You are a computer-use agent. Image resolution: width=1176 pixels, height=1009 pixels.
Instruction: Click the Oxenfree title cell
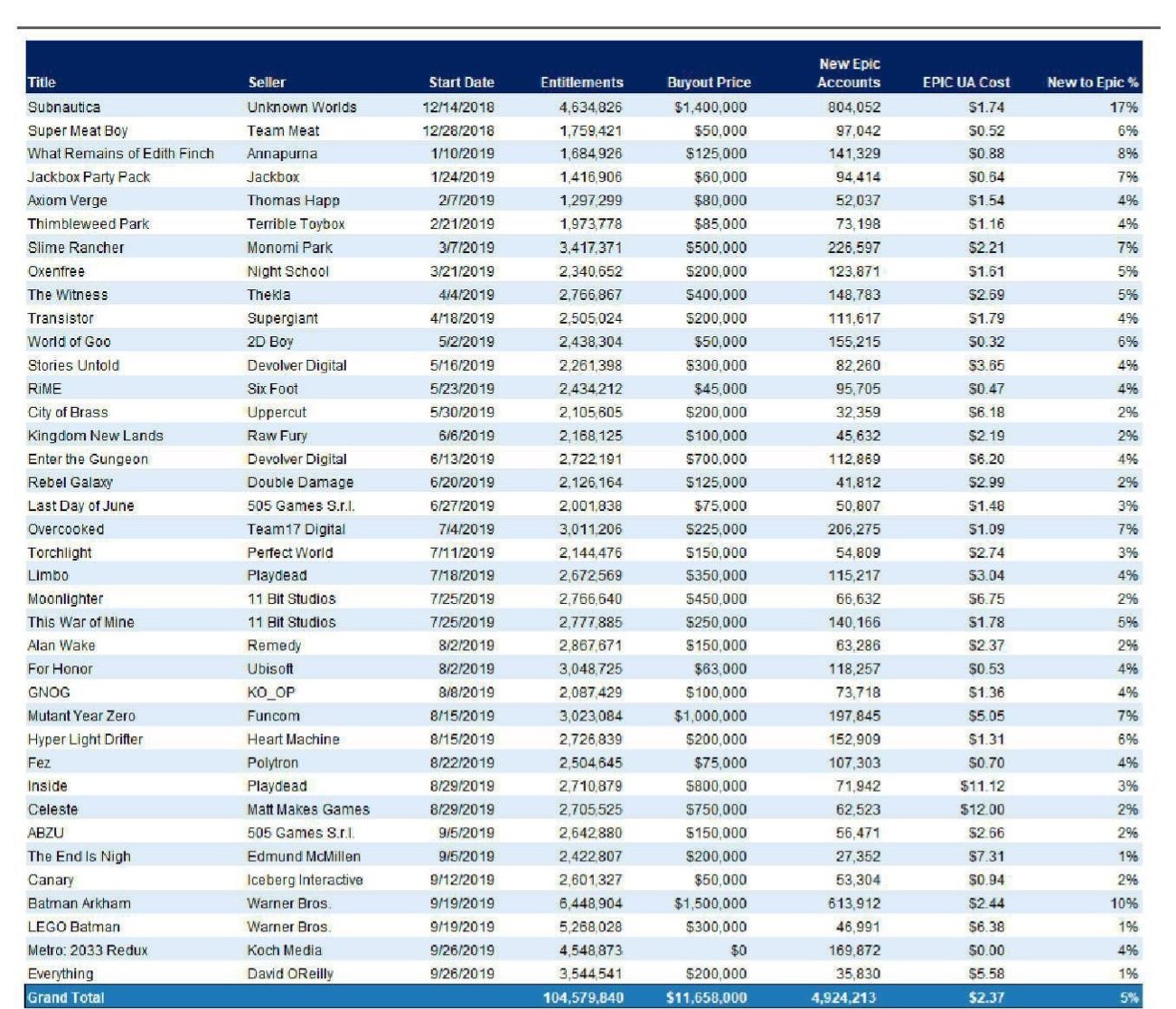pos(56,271)
